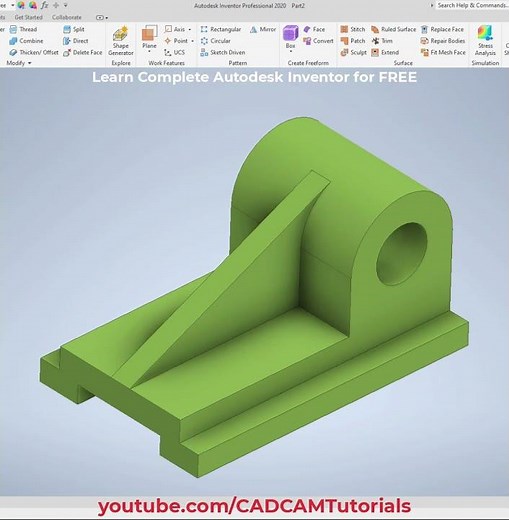Select the Sculpt tool
This screenshot has width=509, height=520.
click(x=353, y=52)
